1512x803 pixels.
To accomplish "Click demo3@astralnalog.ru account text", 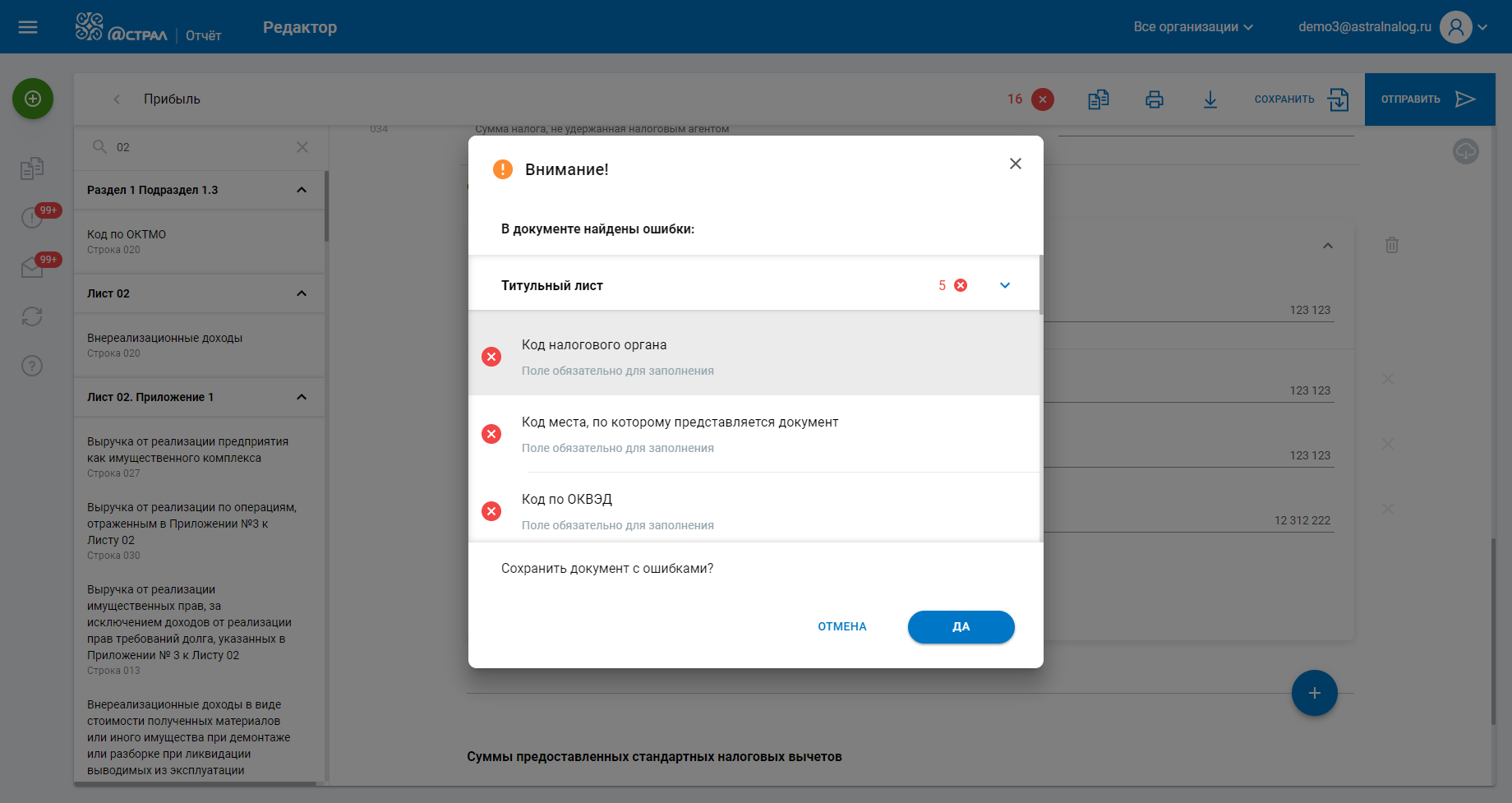I will (x=1365, y=27).
